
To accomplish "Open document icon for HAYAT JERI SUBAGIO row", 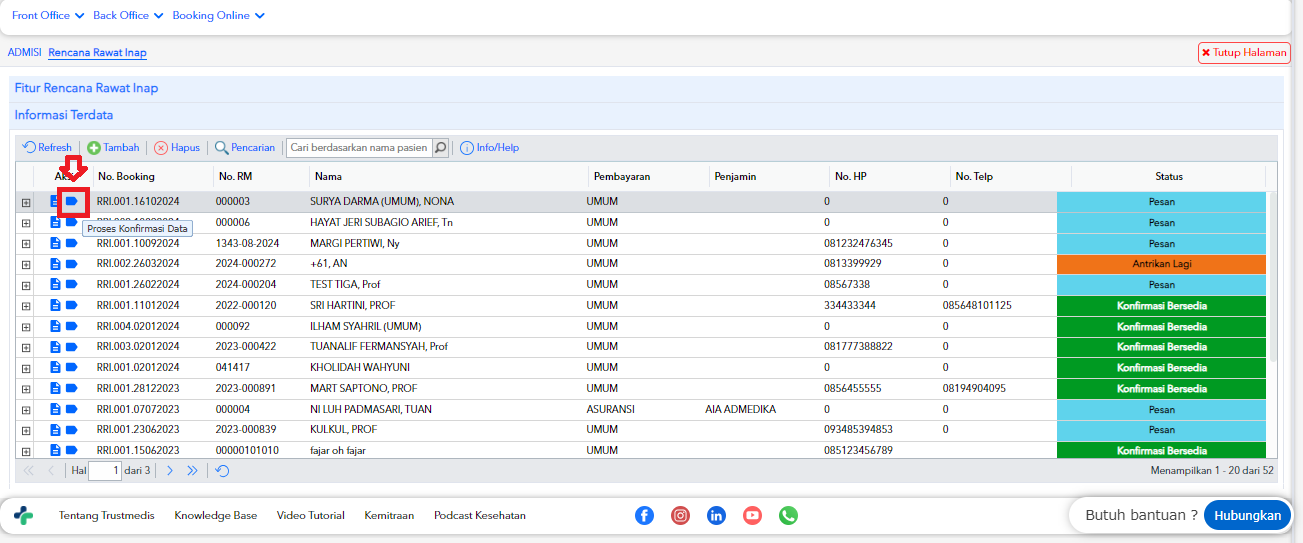I will pos(56,222).
